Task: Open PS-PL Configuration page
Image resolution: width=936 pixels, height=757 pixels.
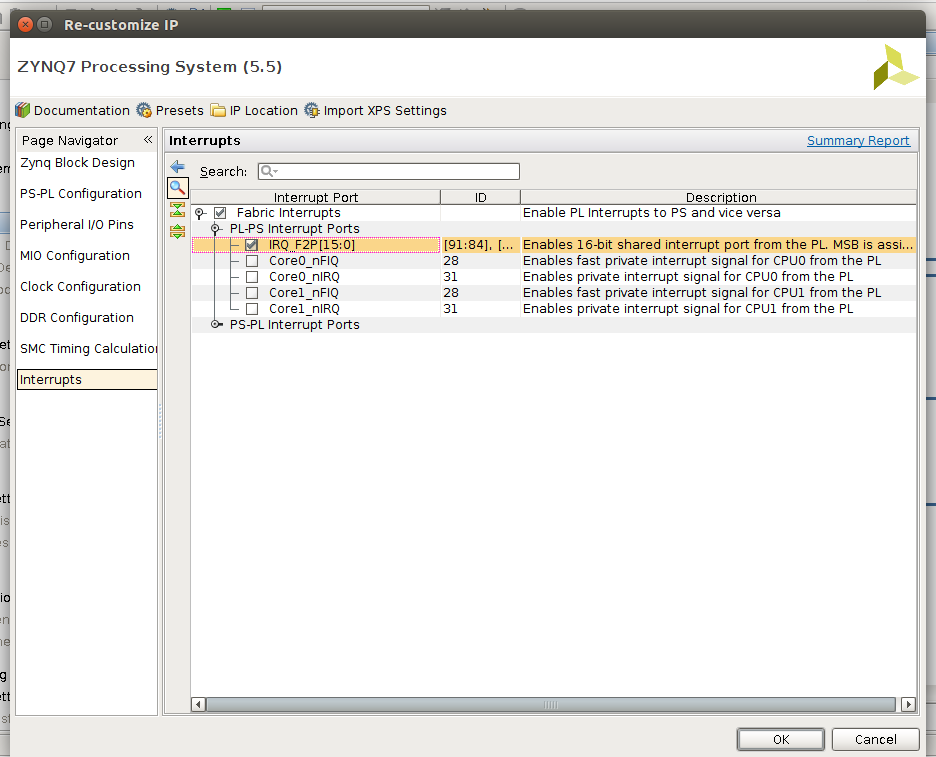Action: click(x=81, y=193)
